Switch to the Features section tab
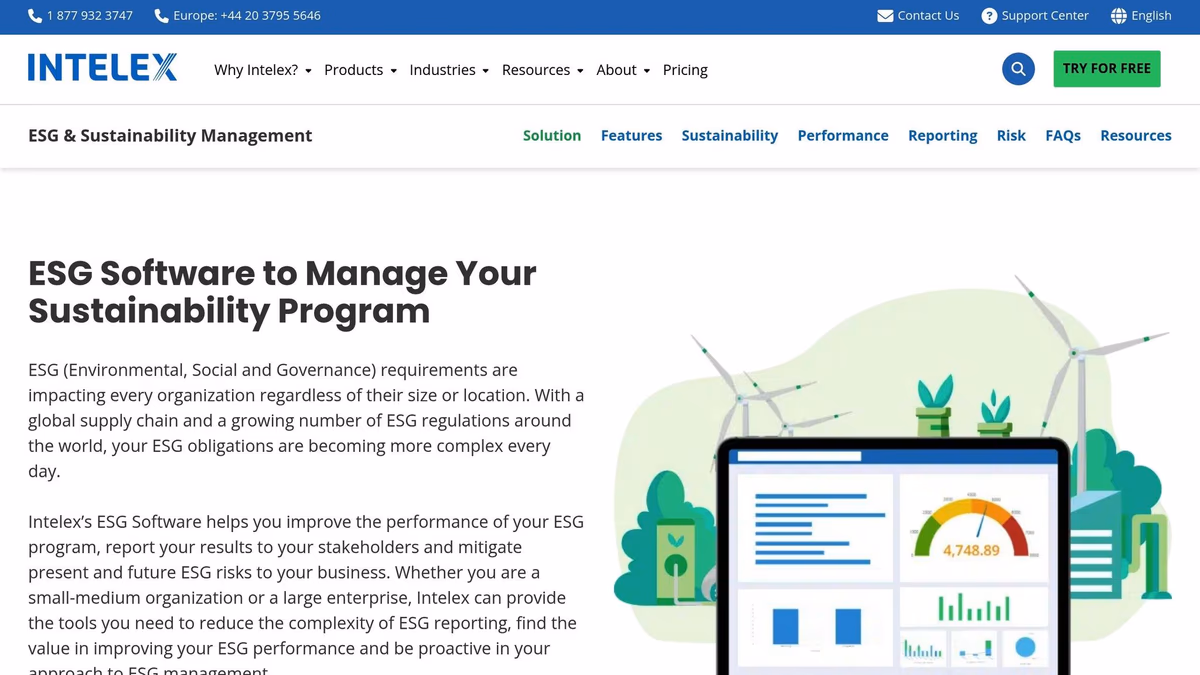Image resolution: width=1200 pixels, height=675 pixels. pyautogui.click(x=631, y=136)
